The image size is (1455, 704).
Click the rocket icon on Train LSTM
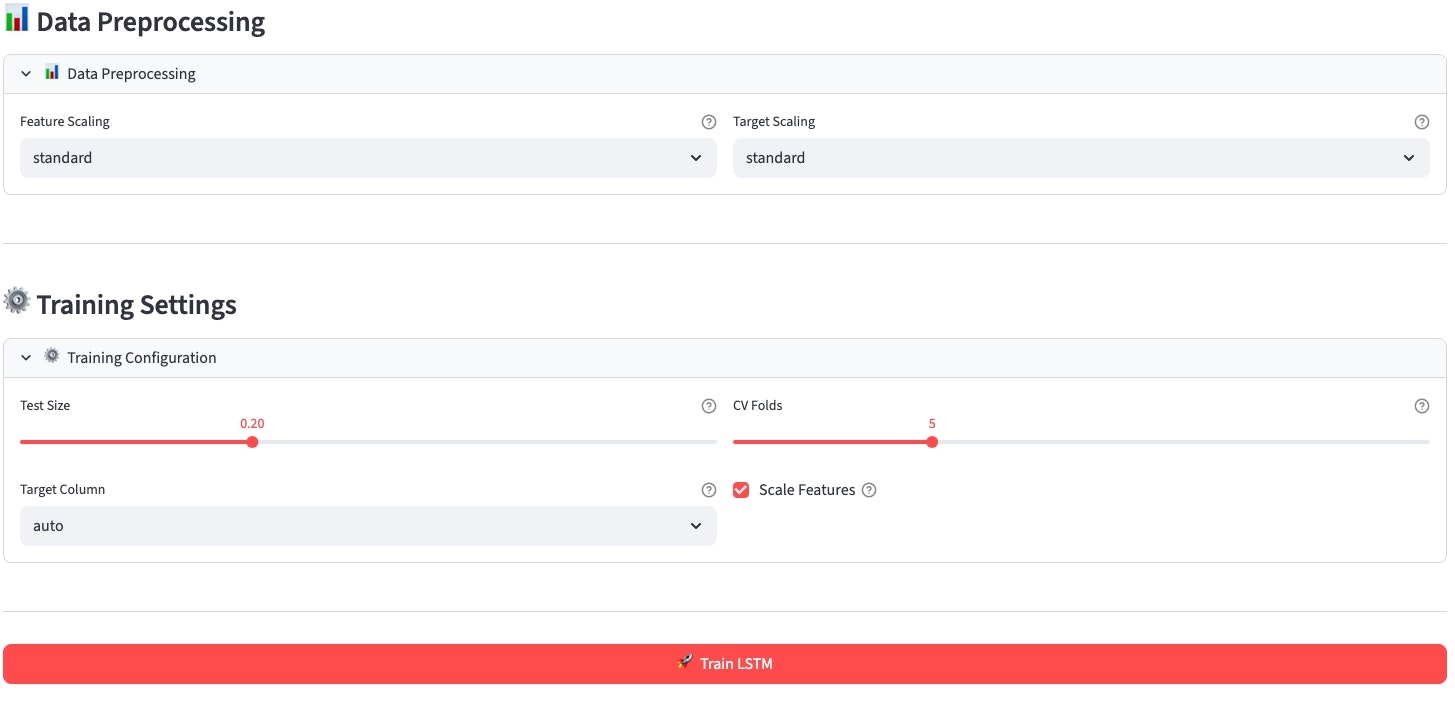tap(685, 662)
